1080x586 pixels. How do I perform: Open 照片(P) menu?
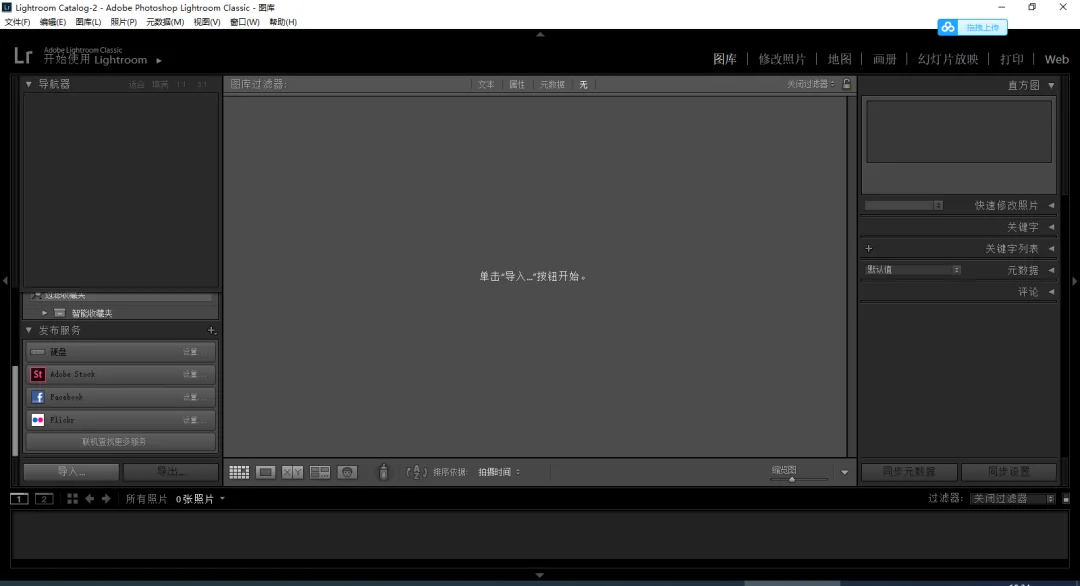pos(123,22)
